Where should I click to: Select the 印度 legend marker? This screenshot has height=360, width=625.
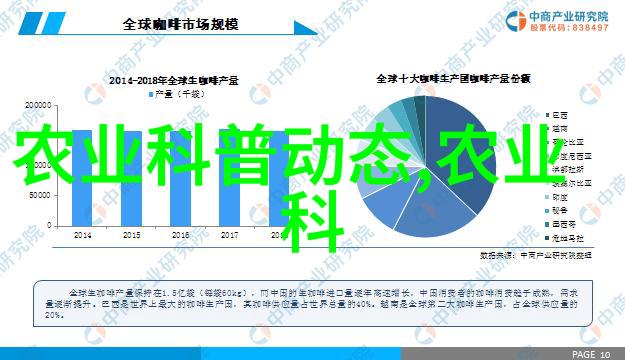point(548,197)
